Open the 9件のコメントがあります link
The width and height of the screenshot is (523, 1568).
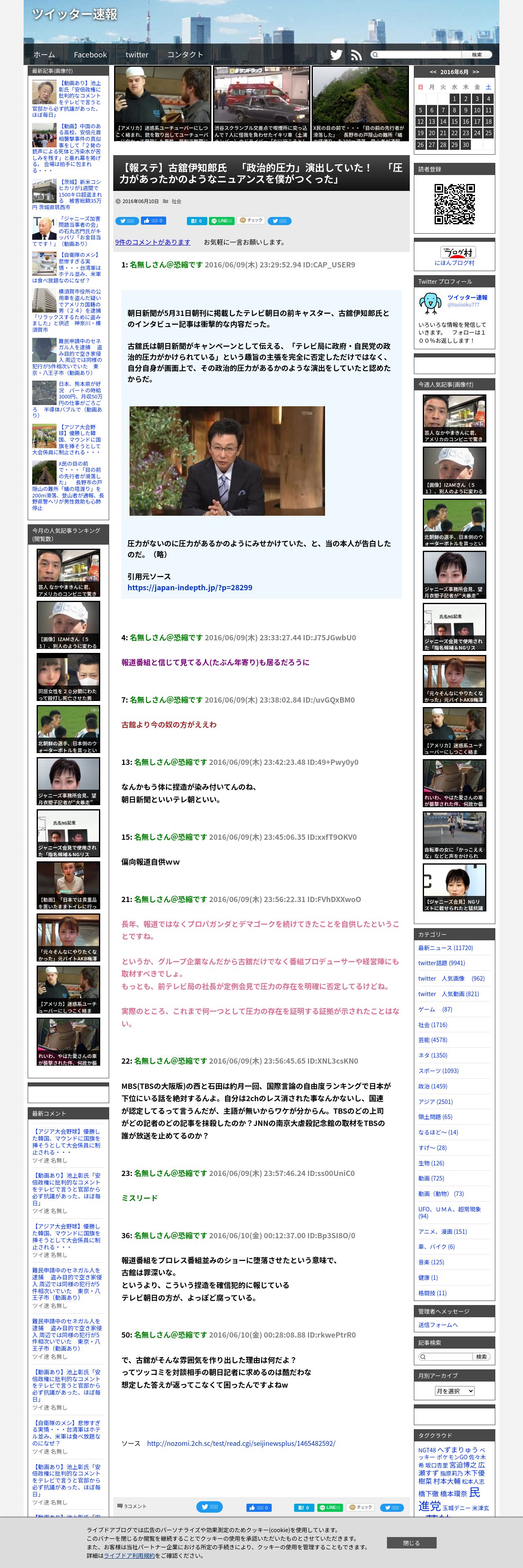153,242
